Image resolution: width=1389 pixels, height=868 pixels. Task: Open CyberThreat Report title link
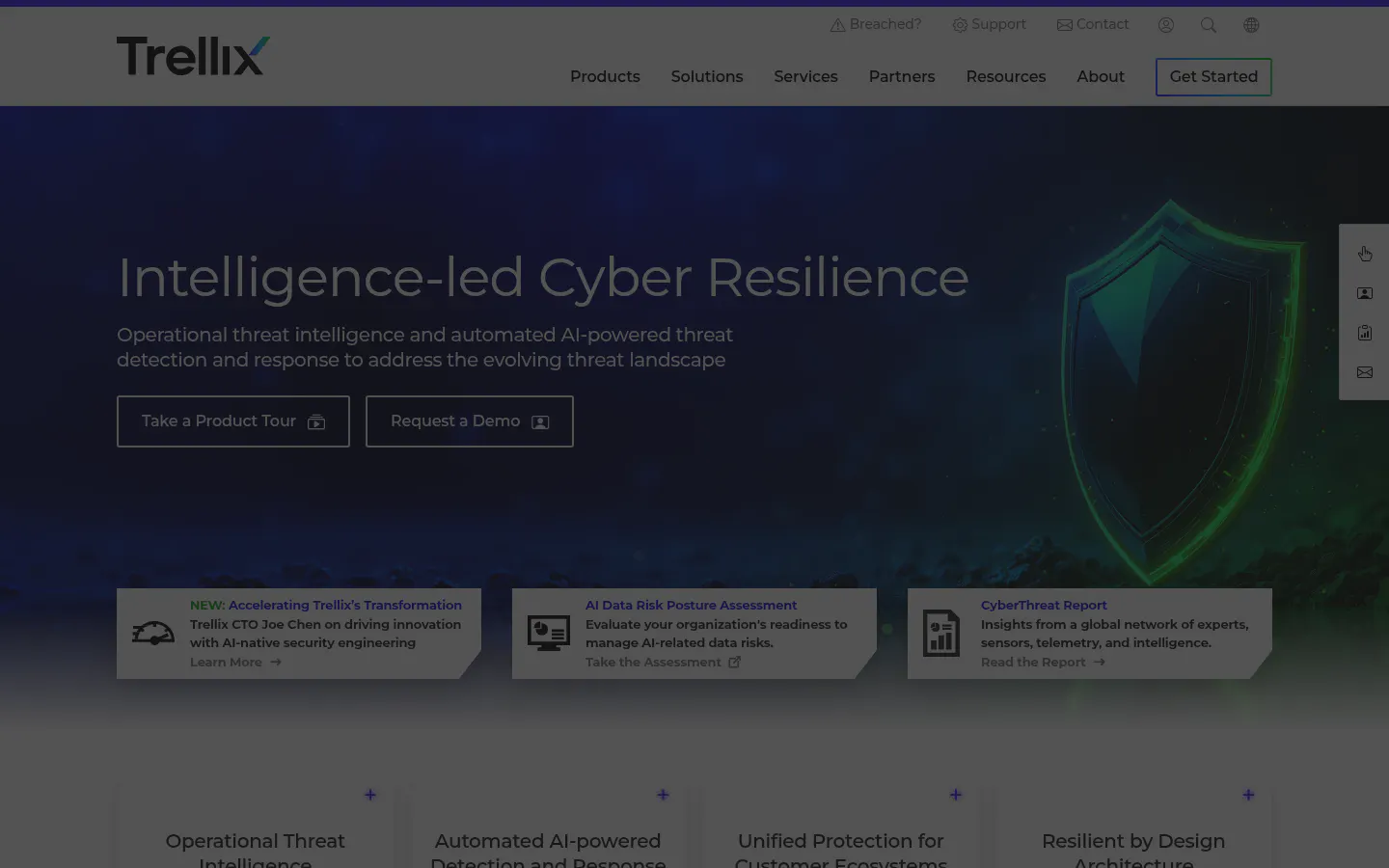(x=1044, y=605)
